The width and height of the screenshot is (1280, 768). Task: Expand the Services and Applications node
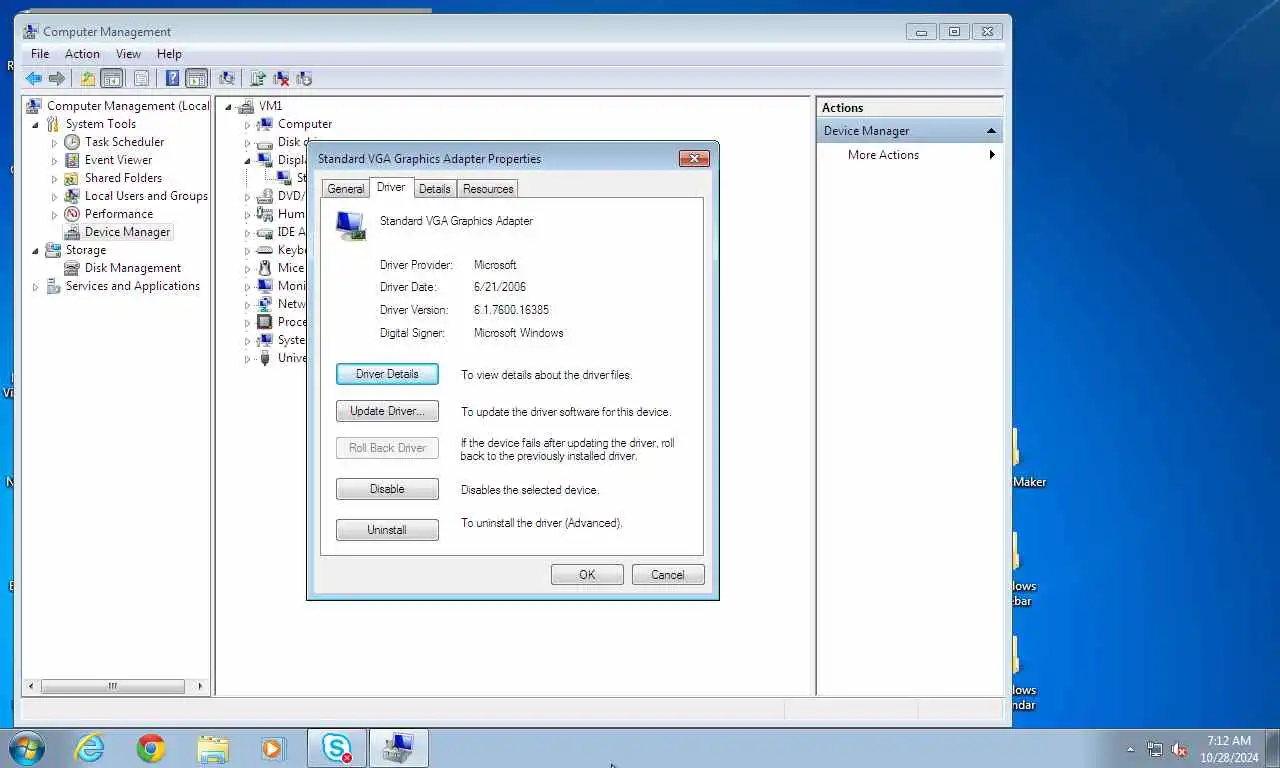(36, 286)
